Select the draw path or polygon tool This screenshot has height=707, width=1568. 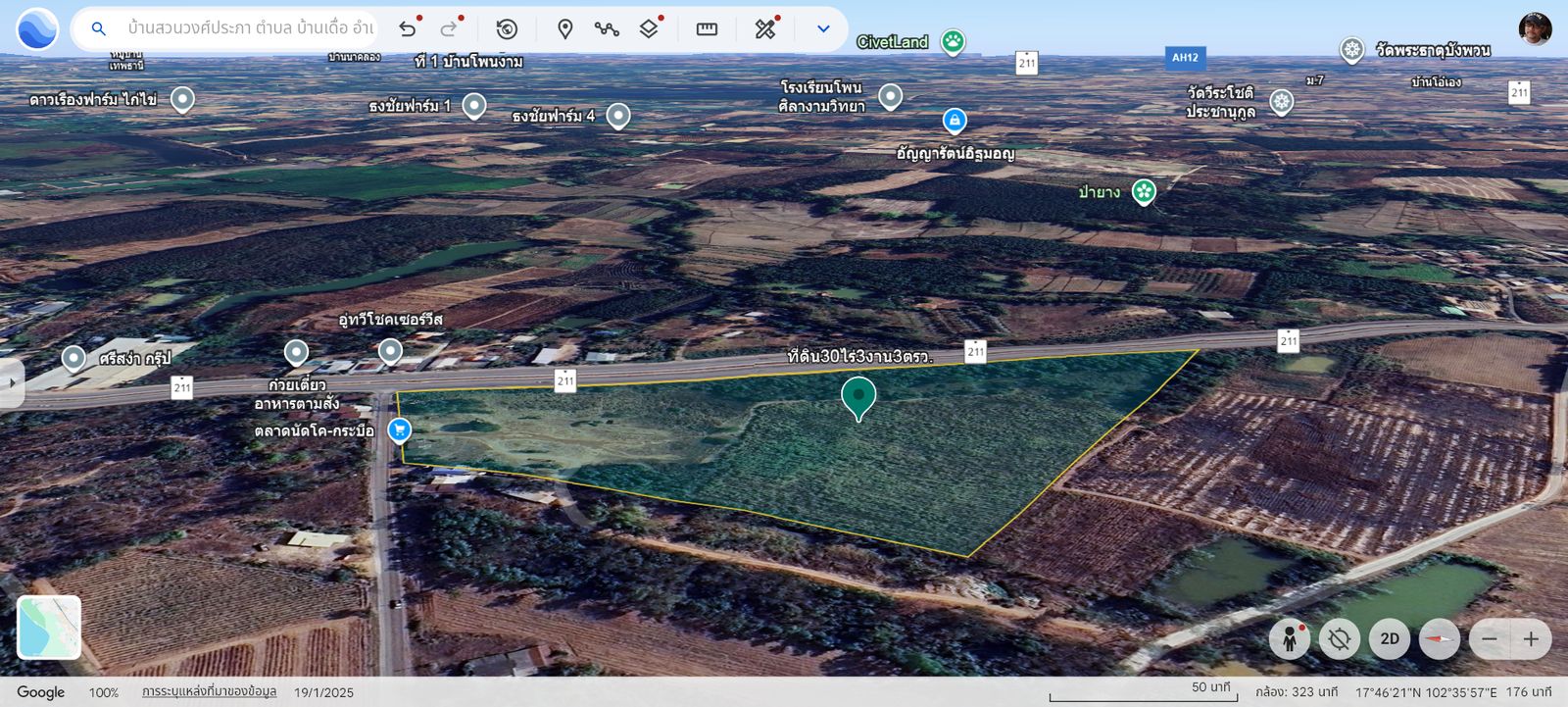point(607,29)
